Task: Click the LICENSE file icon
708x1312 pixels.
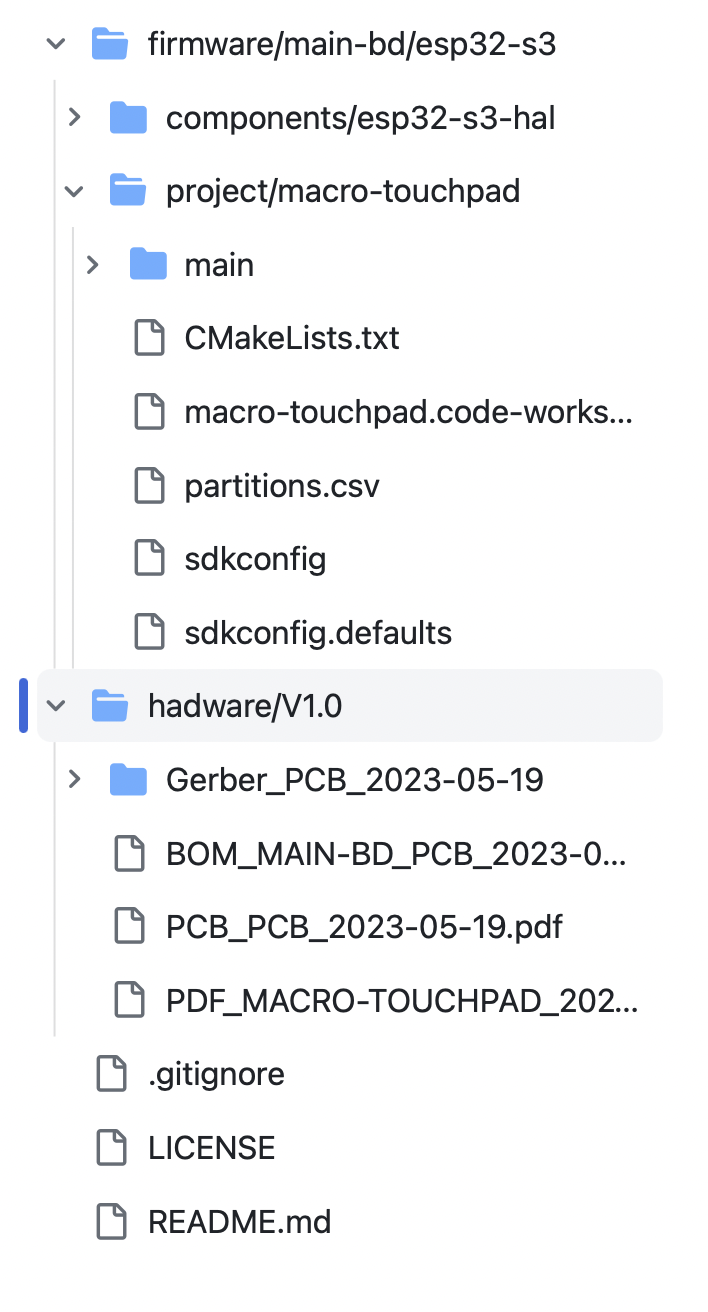Action: pos(112,1147)
